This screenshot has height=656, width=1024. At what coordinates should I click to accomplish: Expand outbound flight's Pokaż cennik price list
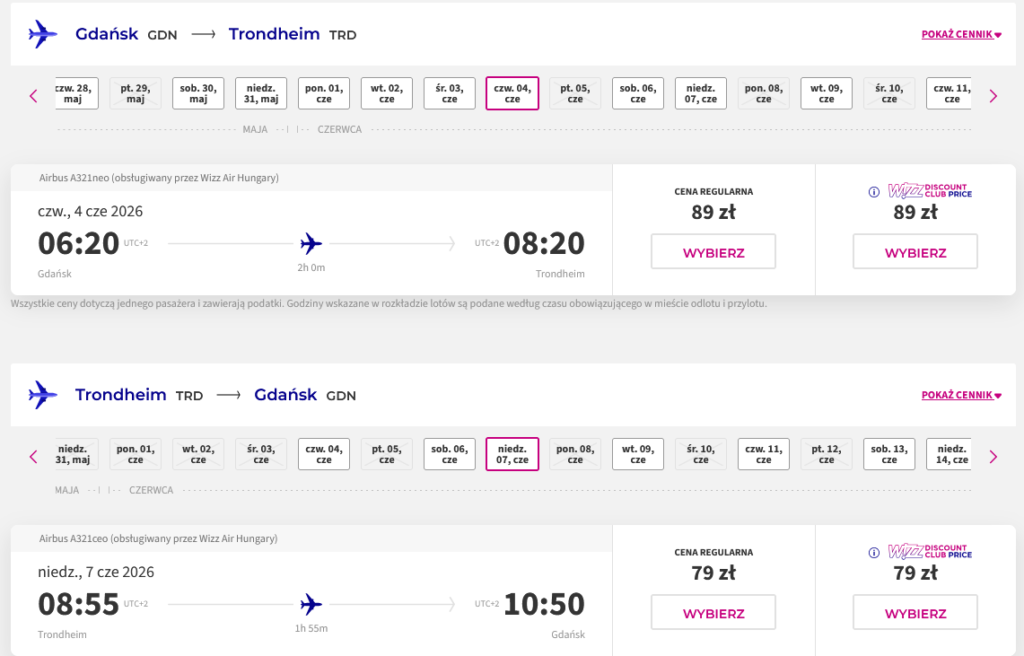point(961,35)
